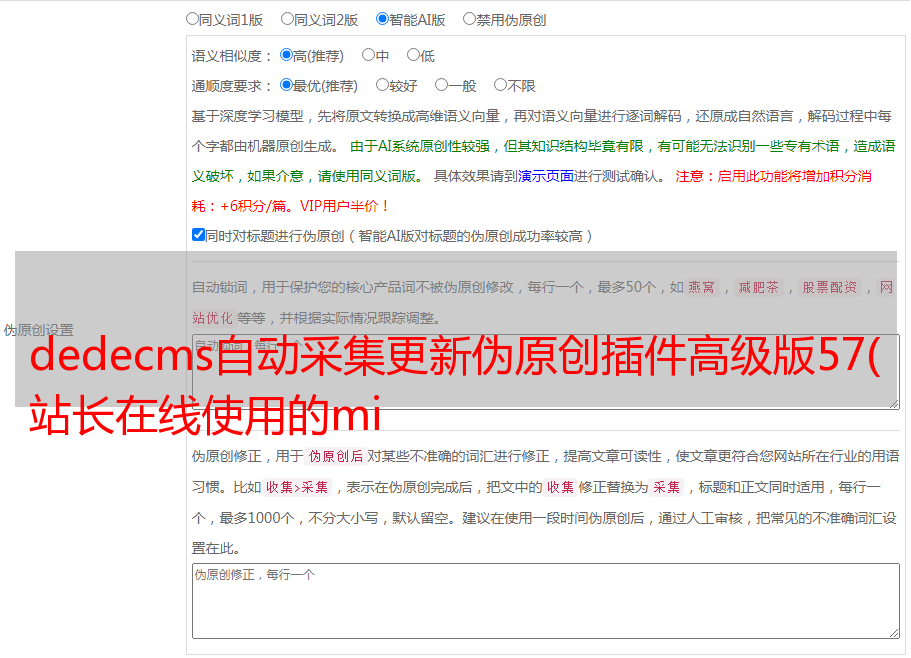The width and height of the screenshot is (911, 658).
Task: Set 通顺度要求 to 不限
Action: [x=500, y=85]
